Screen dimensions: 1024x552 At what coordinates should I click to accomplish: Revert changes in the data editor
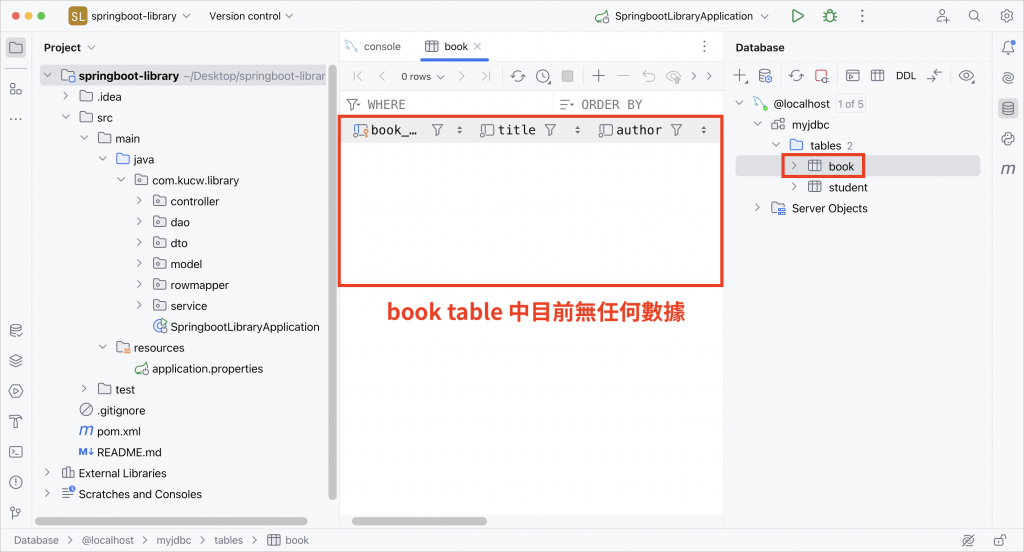648,76
